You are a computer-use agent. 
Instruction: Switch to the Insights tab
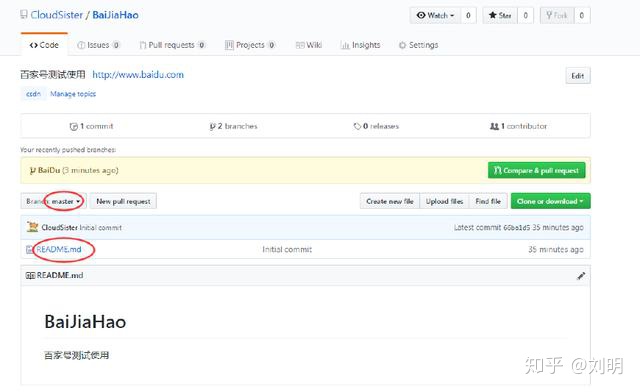pyautogui.click(x=360, y=45)
